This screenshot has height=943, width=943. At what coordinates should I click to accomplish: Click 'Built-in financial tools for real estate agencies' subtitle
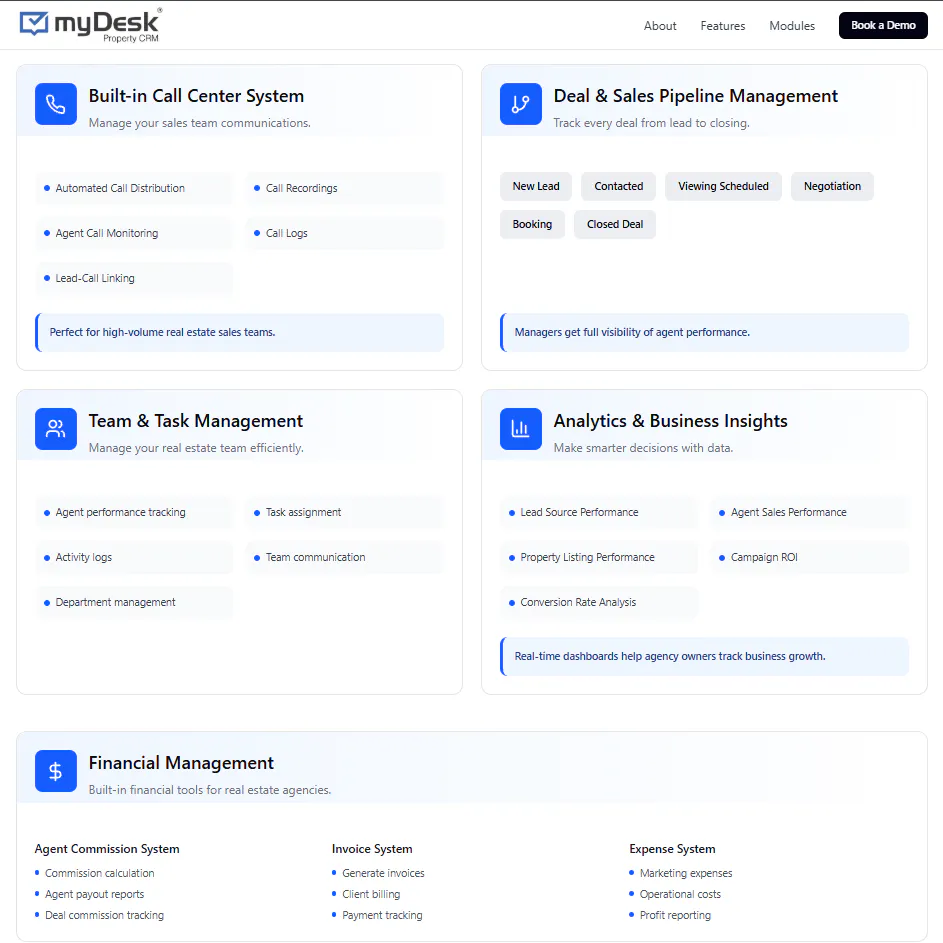coord(210,790)
